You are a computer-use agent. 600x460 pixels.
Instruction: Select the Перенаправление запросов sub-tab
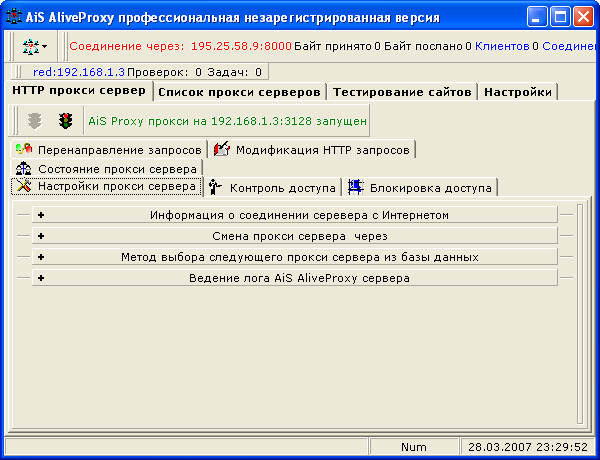coord(109,150)
